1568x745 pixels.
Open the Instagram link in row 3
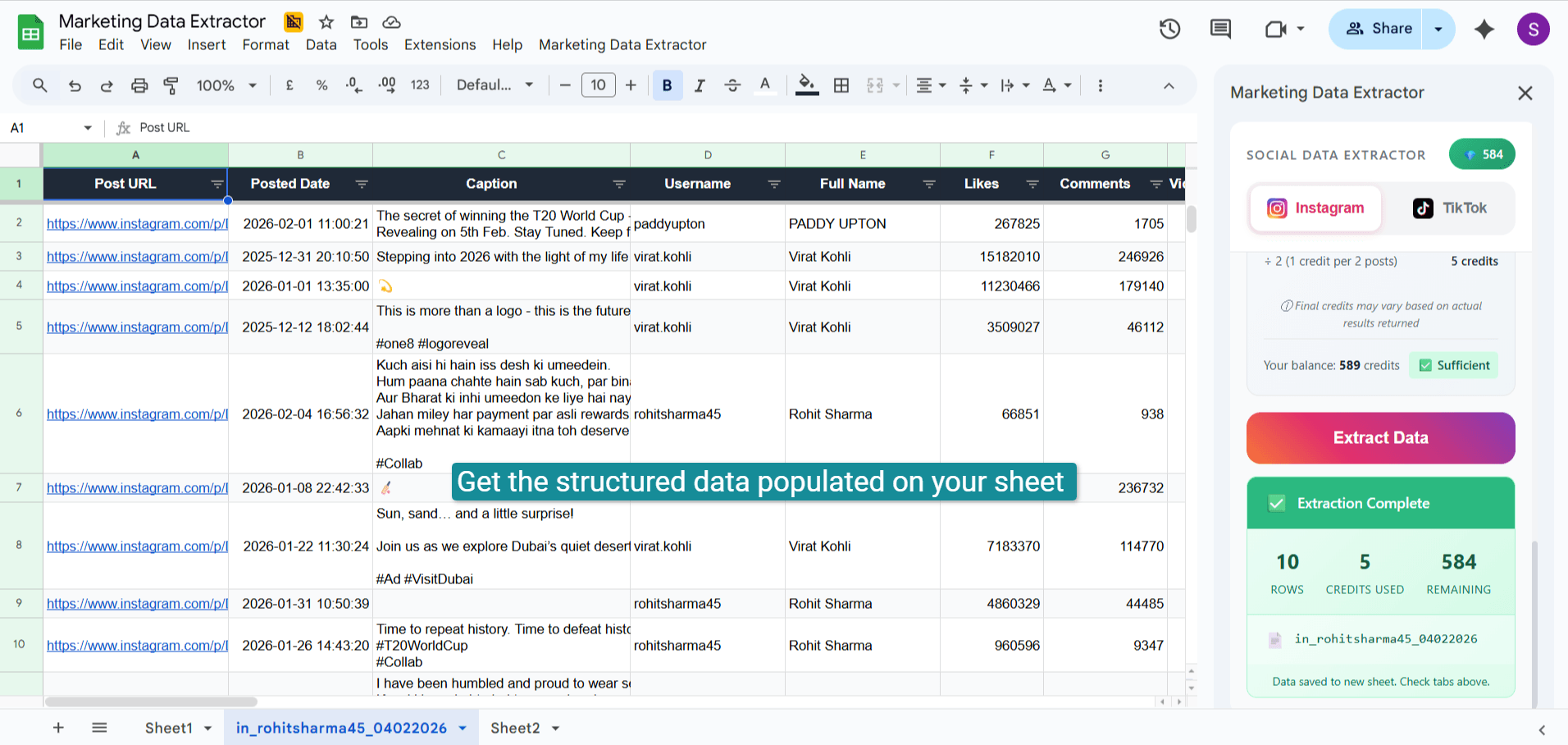(x=137, y=257)
